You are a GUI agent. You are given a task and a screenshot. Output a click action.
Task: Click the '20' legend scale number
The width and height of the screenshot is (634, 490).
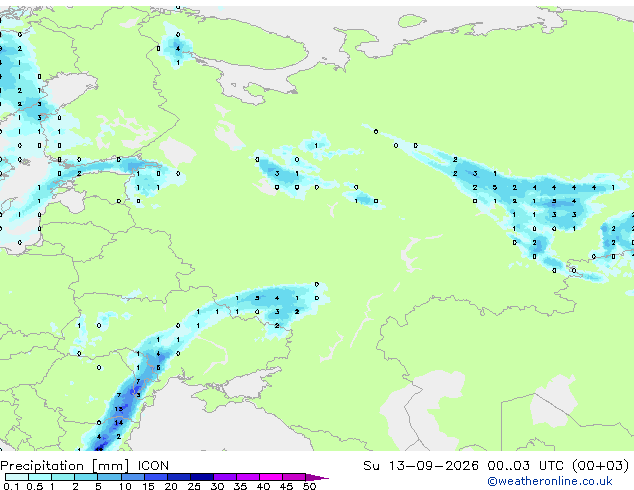[x=171, y=486]
